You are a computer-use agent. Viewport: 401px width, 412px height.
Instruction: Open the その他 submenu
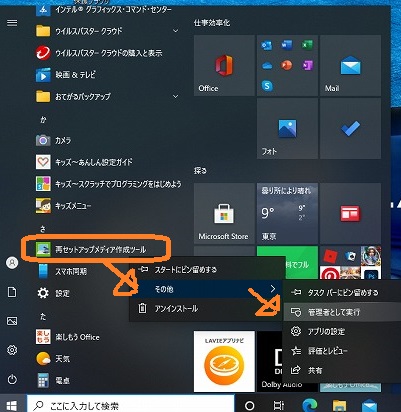207,289
